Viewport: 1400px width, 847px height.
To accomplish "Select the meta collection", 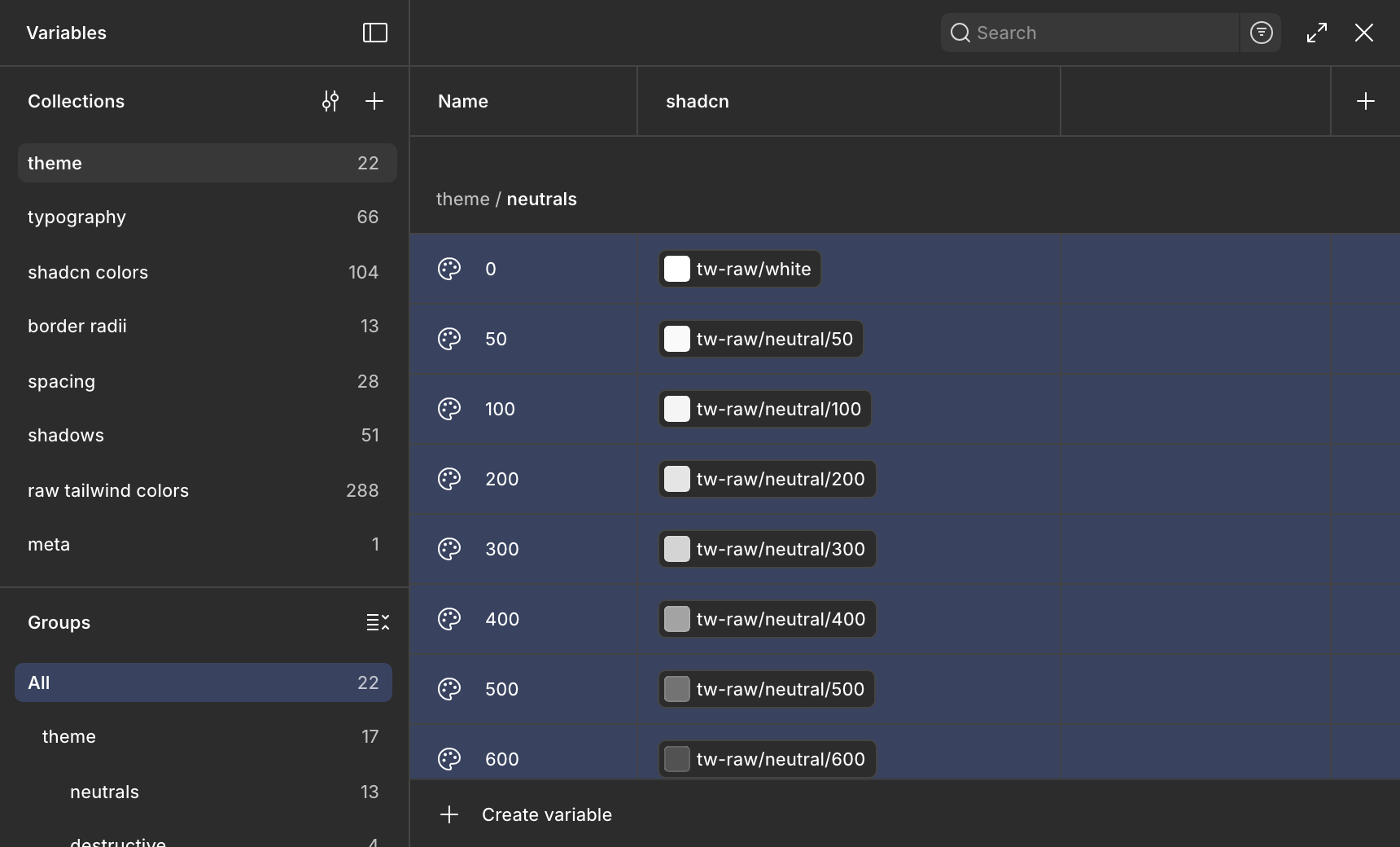I will [x=207, y=544].
